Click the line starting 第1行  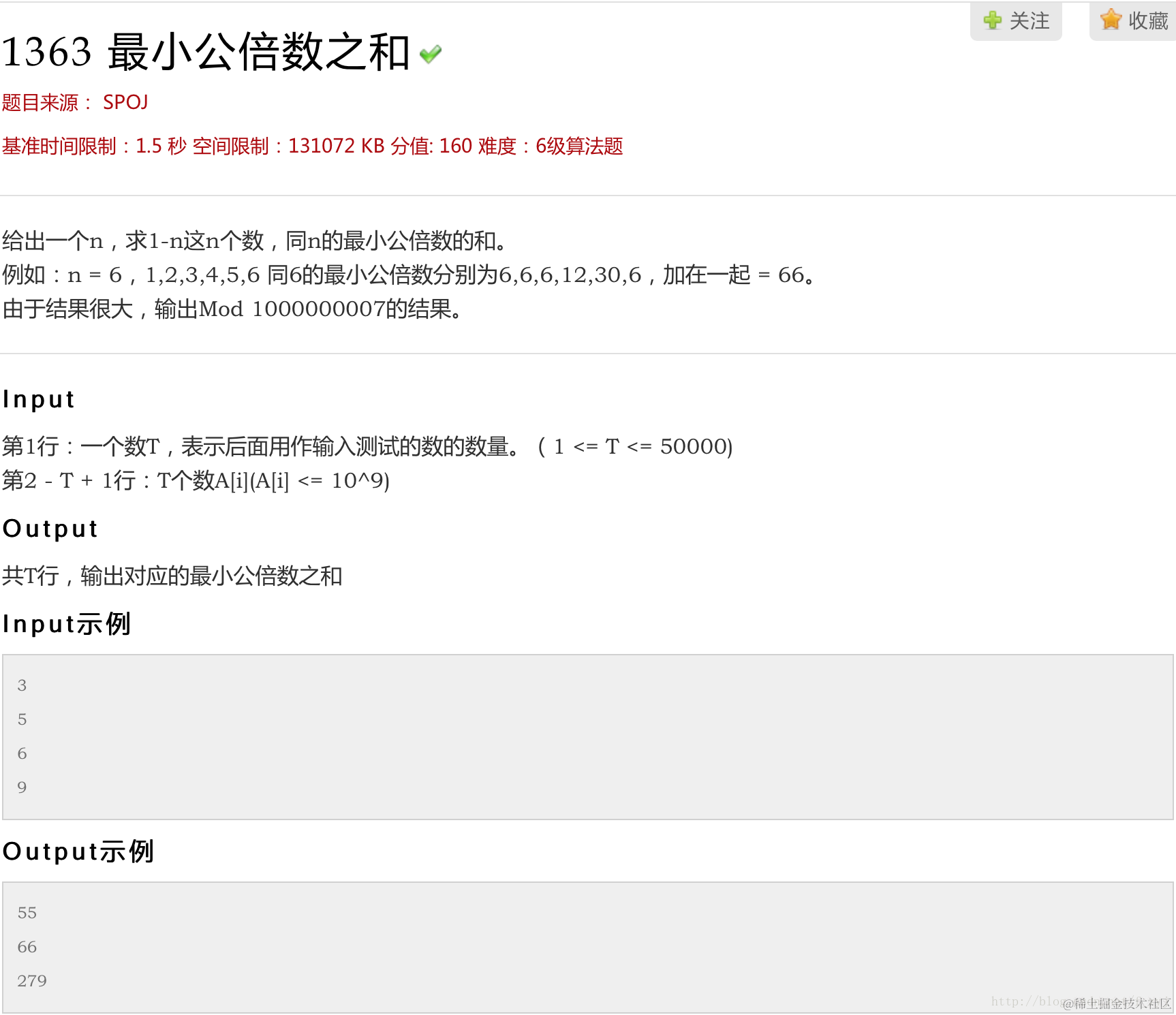pyautogui.click(x=367, y=447)
